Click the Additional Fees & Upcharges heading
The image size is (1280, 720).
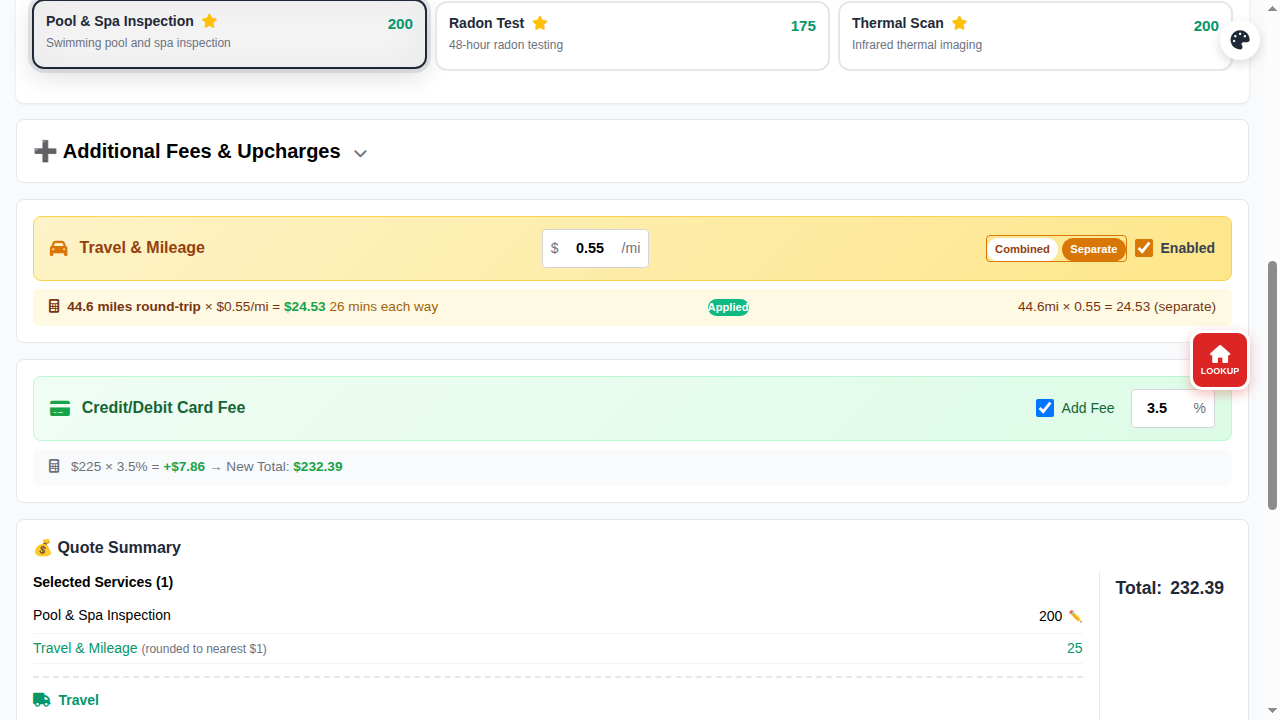coord(201,151)
